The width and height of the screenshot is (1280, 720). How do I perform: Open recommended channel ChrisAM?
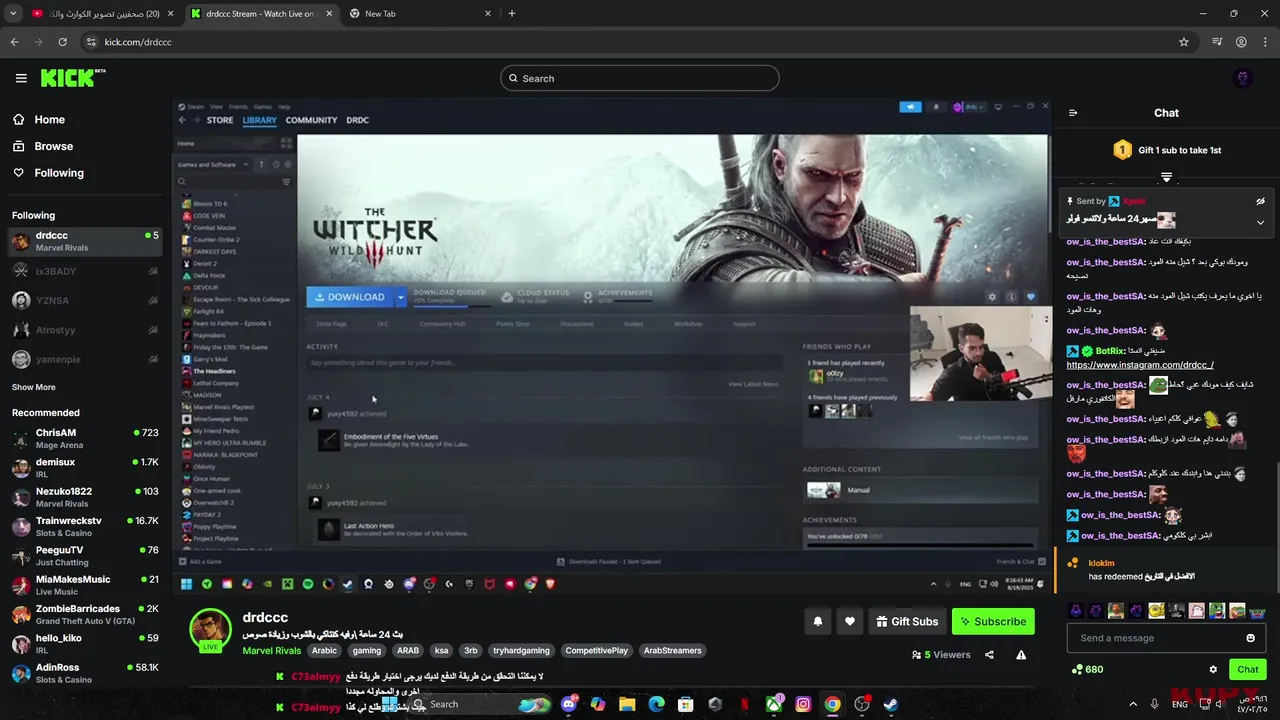84,438
